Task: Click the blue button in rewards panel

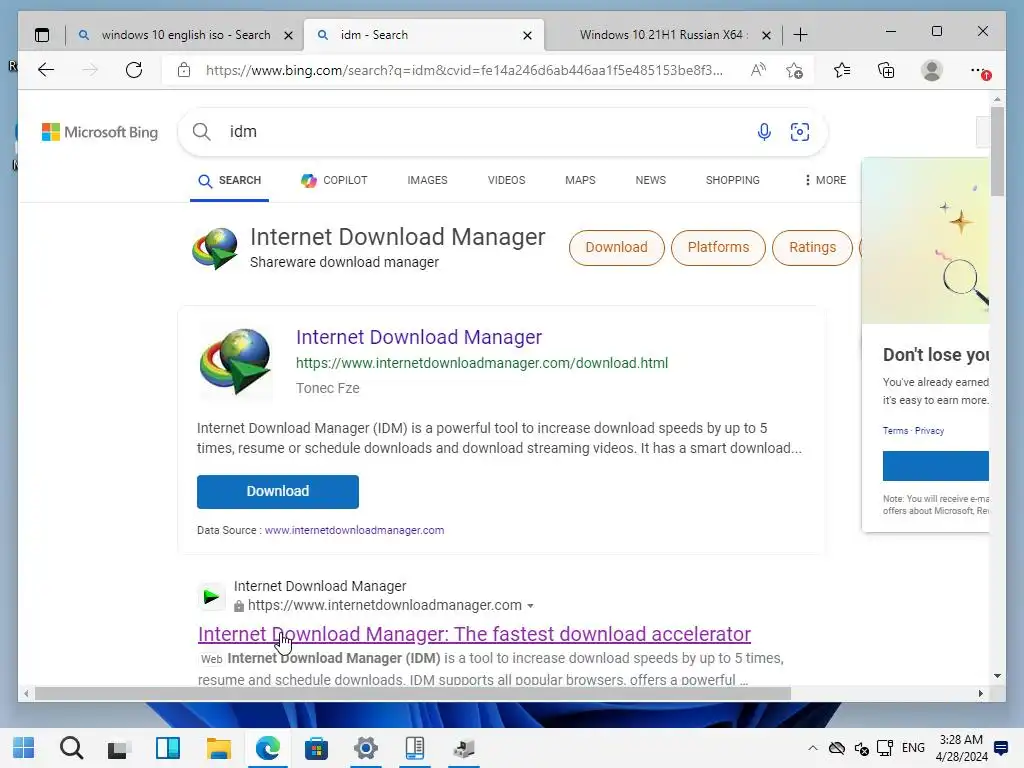Action: coord(936,466)
